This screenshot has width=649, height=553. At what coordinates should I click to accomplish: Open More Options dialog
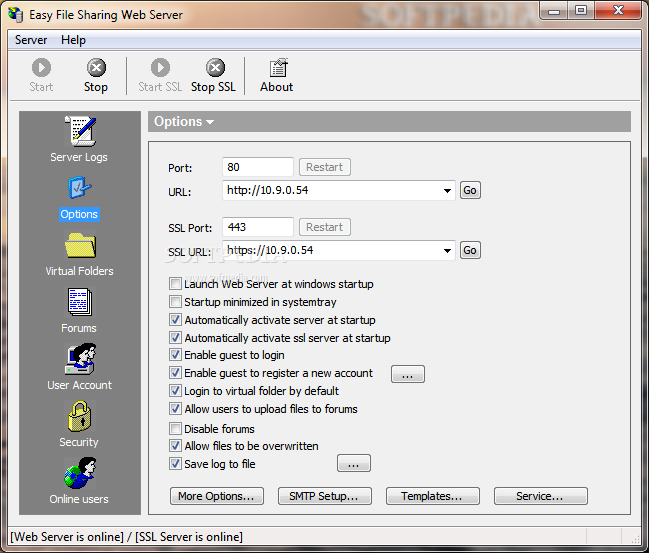click(216, 496)
